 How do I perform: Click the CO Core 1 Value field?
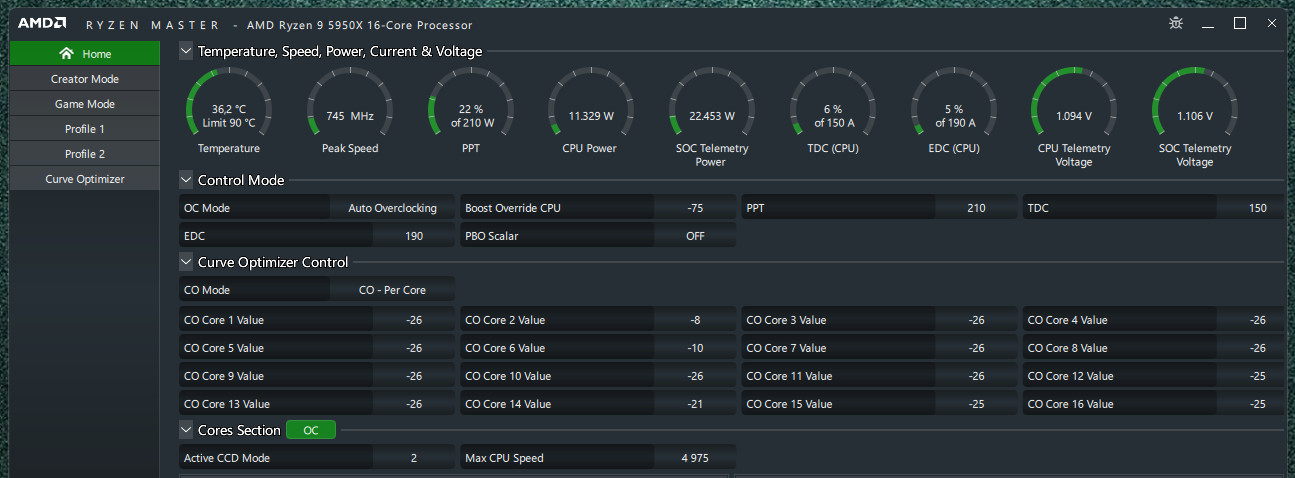tap(317, 320)
